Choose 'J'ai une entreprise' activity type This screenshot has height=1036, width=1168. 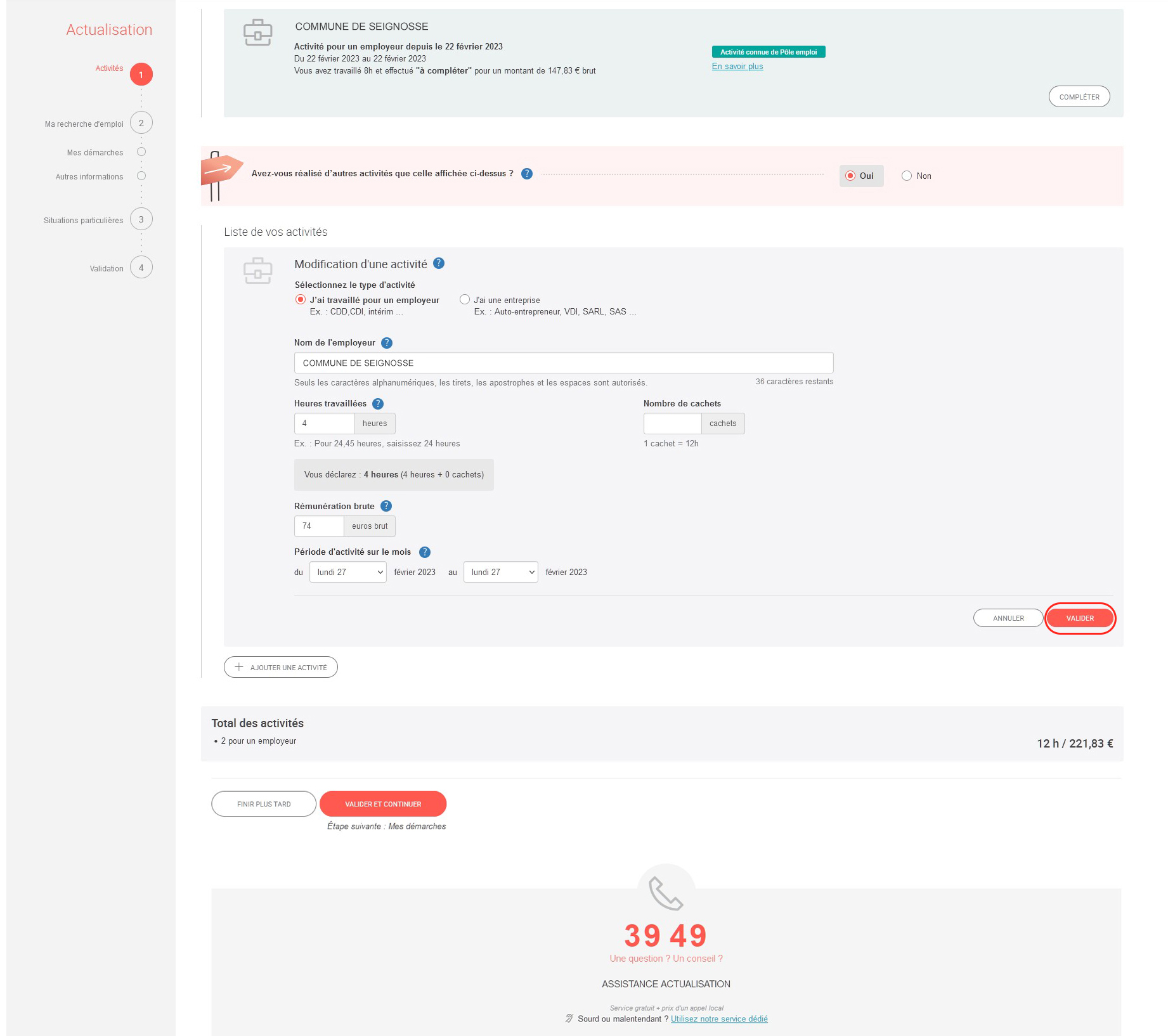pyautogui.click(x=465, y=300)
